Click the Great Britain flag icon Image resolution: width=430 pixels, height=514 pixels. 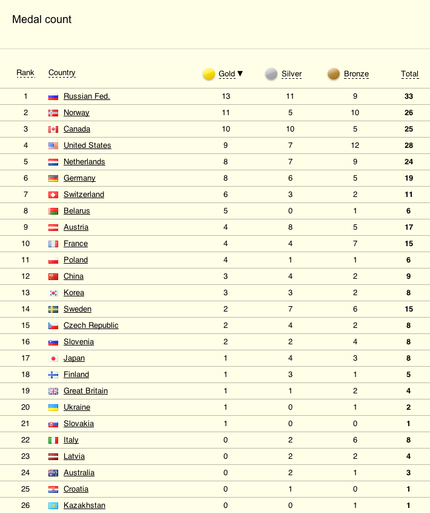tap(53, 391)
